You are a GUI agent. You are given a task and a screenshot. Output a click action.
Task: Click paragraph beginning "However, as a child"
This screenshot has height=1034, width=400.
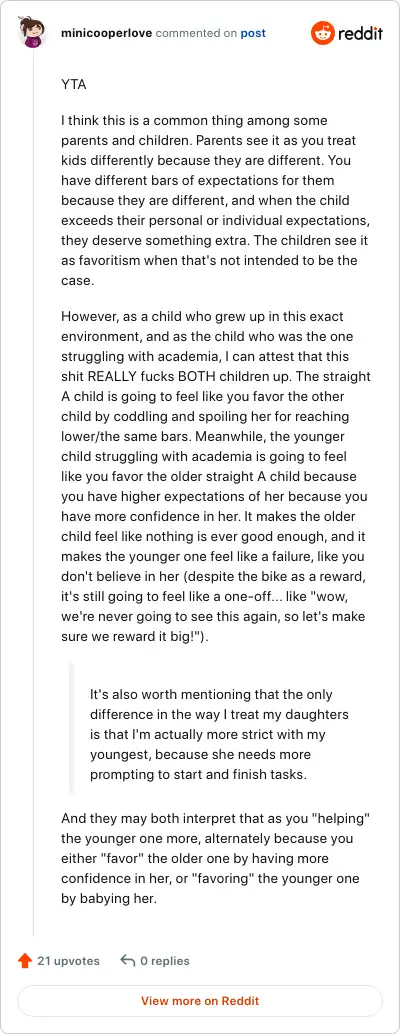[x=216, y=477]
